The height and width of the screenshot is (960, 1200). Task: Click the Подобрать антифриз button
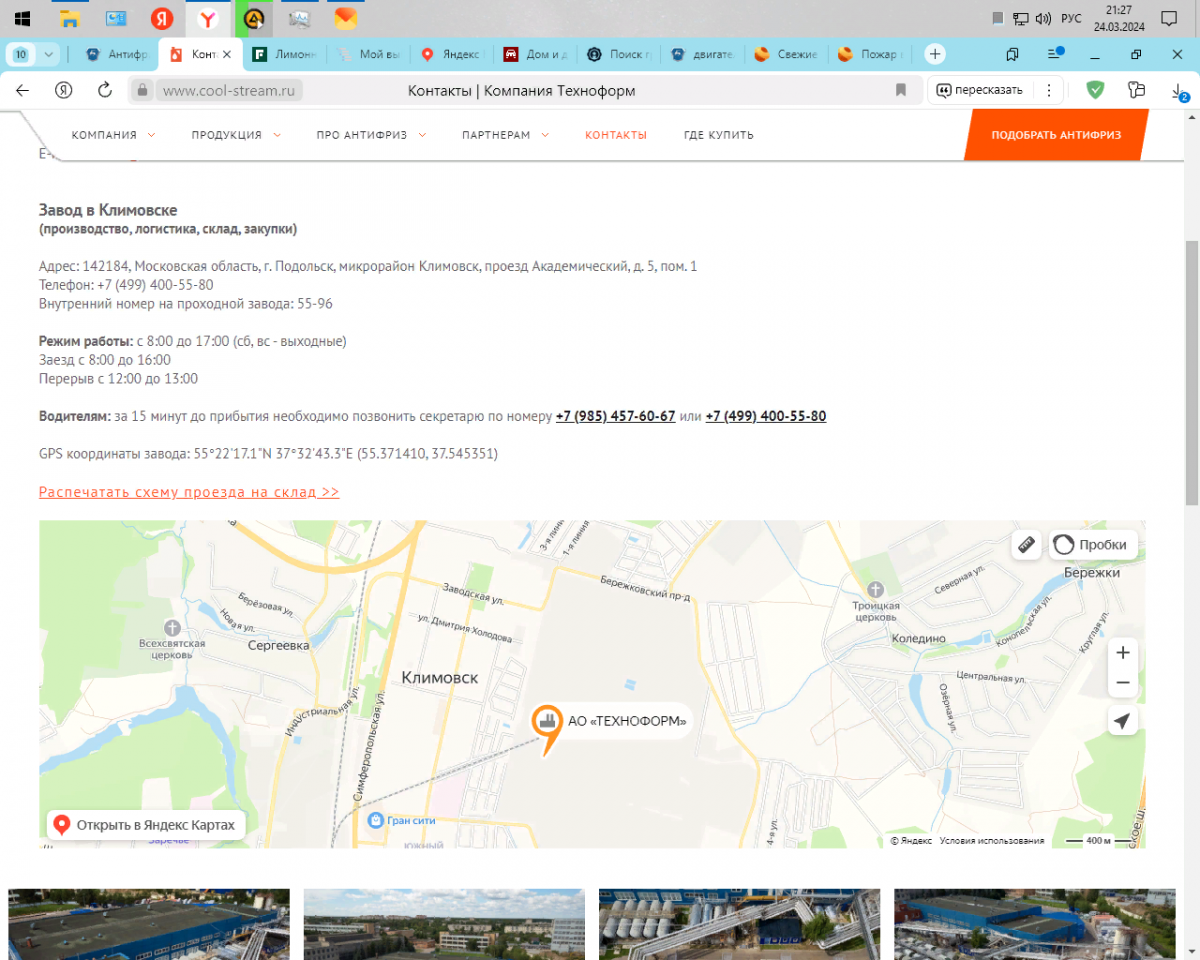pyautogui.click(x=1056, y=135)
